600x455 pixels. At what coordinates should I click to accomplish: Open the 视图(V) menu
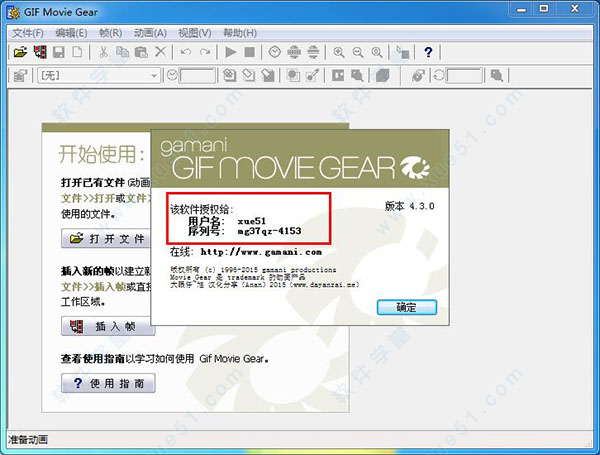pos(195,33)
